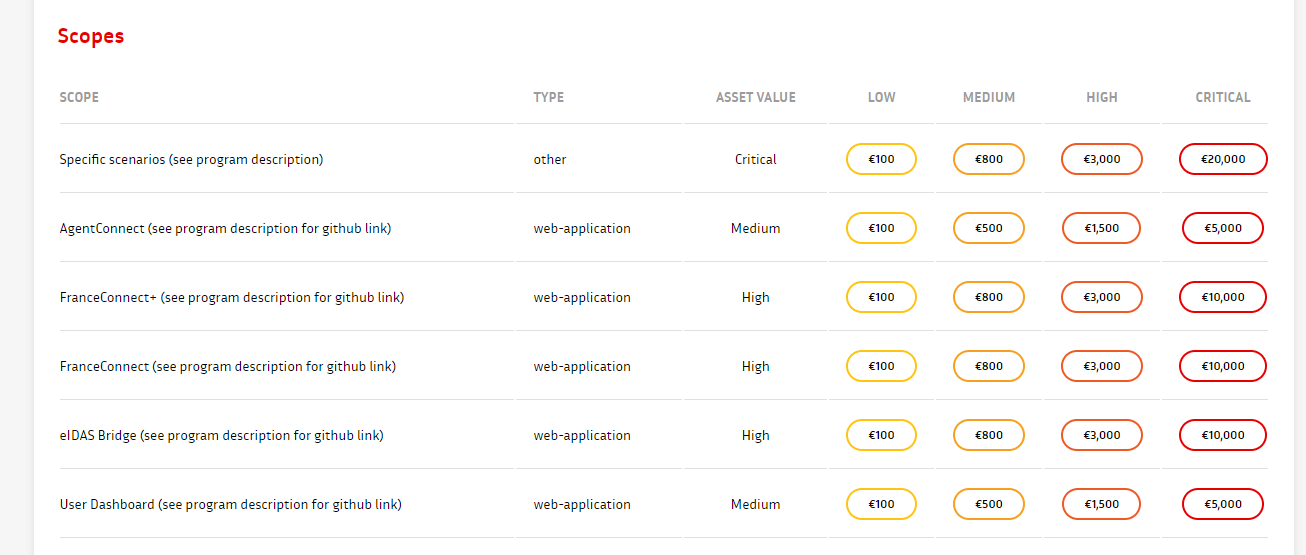This screenshot has height=555, width=1306.
Task: Click €1,500 high bounty for AgentConnect
Action: coord(1102,228)
